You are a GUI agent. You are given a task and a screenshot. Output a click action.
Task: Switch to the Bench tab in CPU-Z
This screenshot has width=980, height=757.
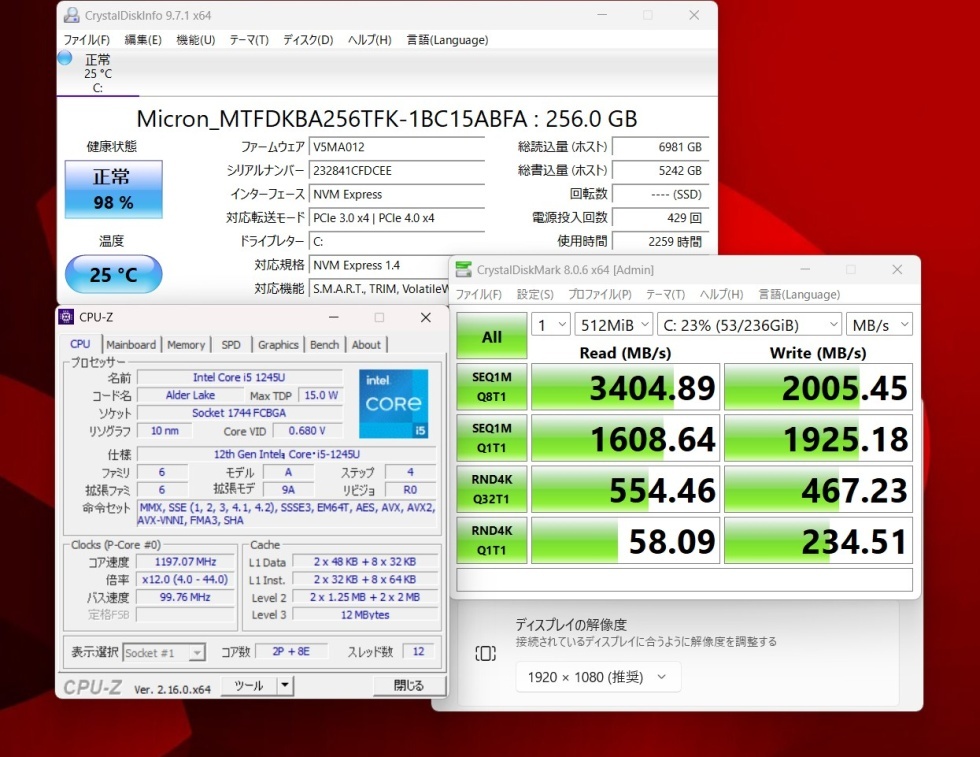(x=324, y=344)
